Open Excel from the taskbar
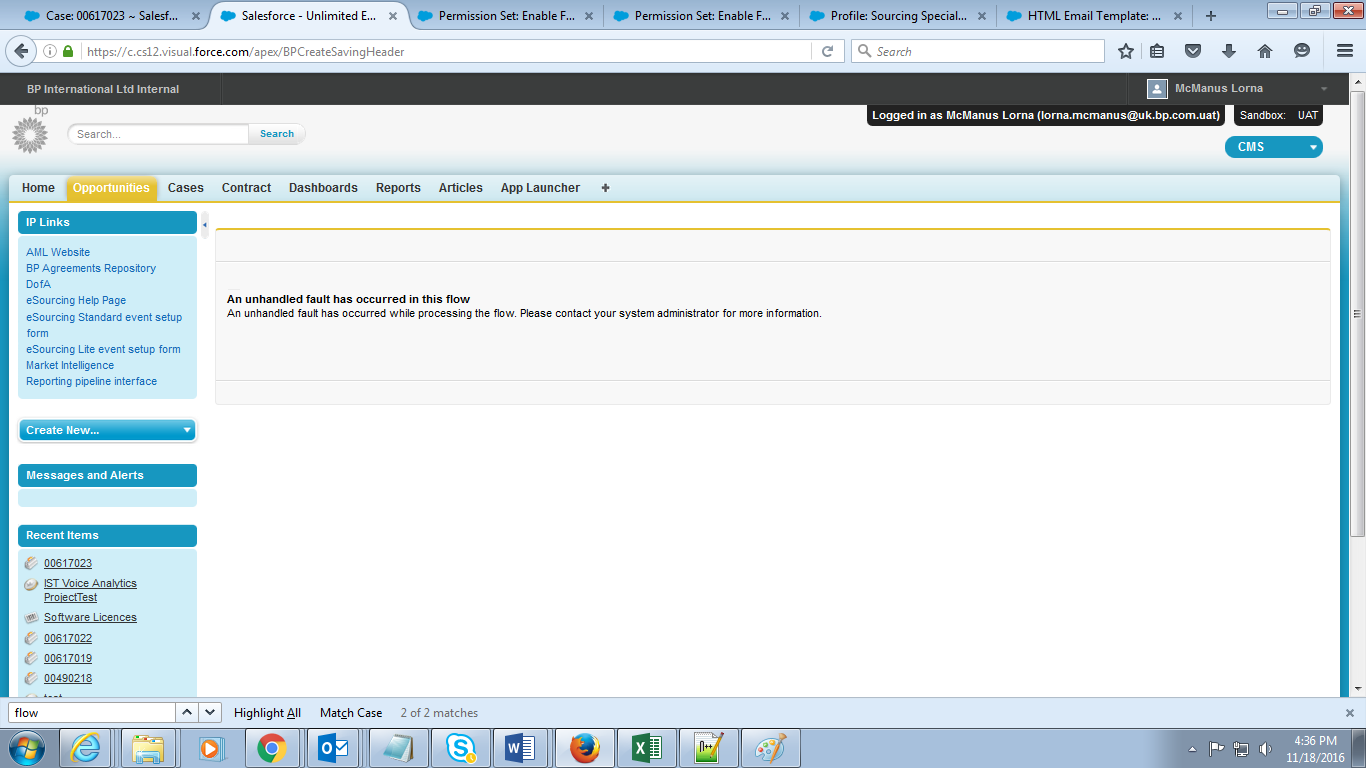 pos(646,748)
